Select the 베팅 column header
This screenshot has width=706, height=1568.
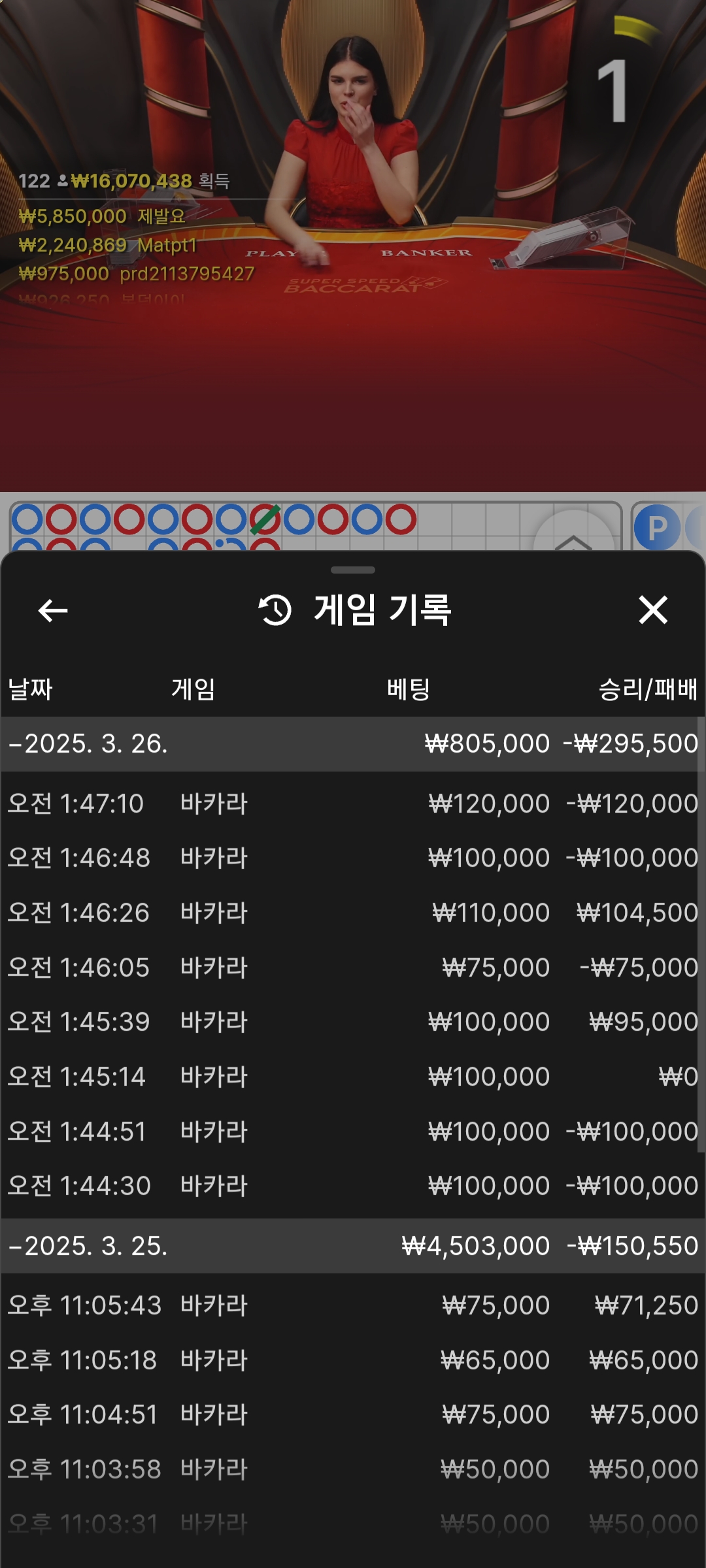coord(408,689)
